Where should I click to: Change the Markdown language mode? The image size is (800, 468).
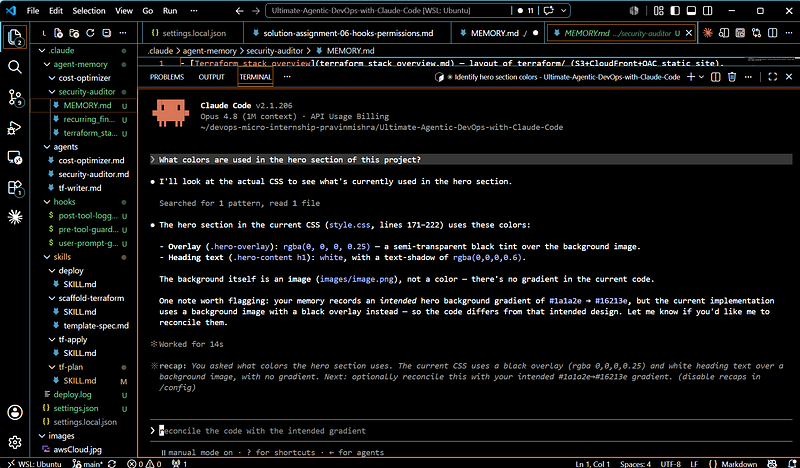[x=739, y=464]
